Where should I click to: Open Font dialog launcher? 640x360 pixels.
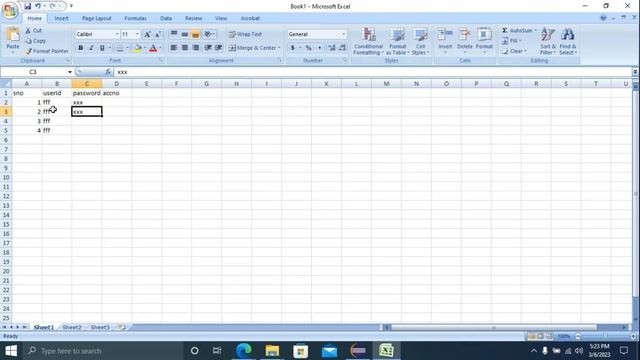tap(161, 60)
